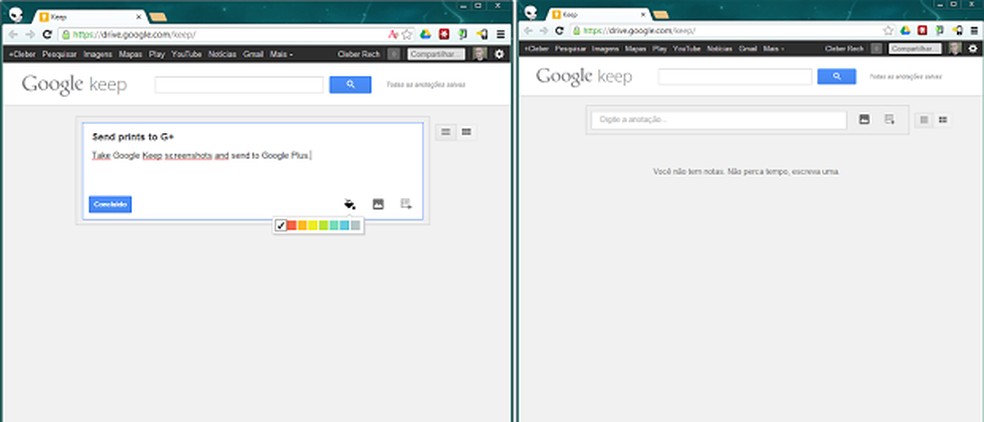Click the new list icon in right window
The image size is (984, 422).
(889, 119)
